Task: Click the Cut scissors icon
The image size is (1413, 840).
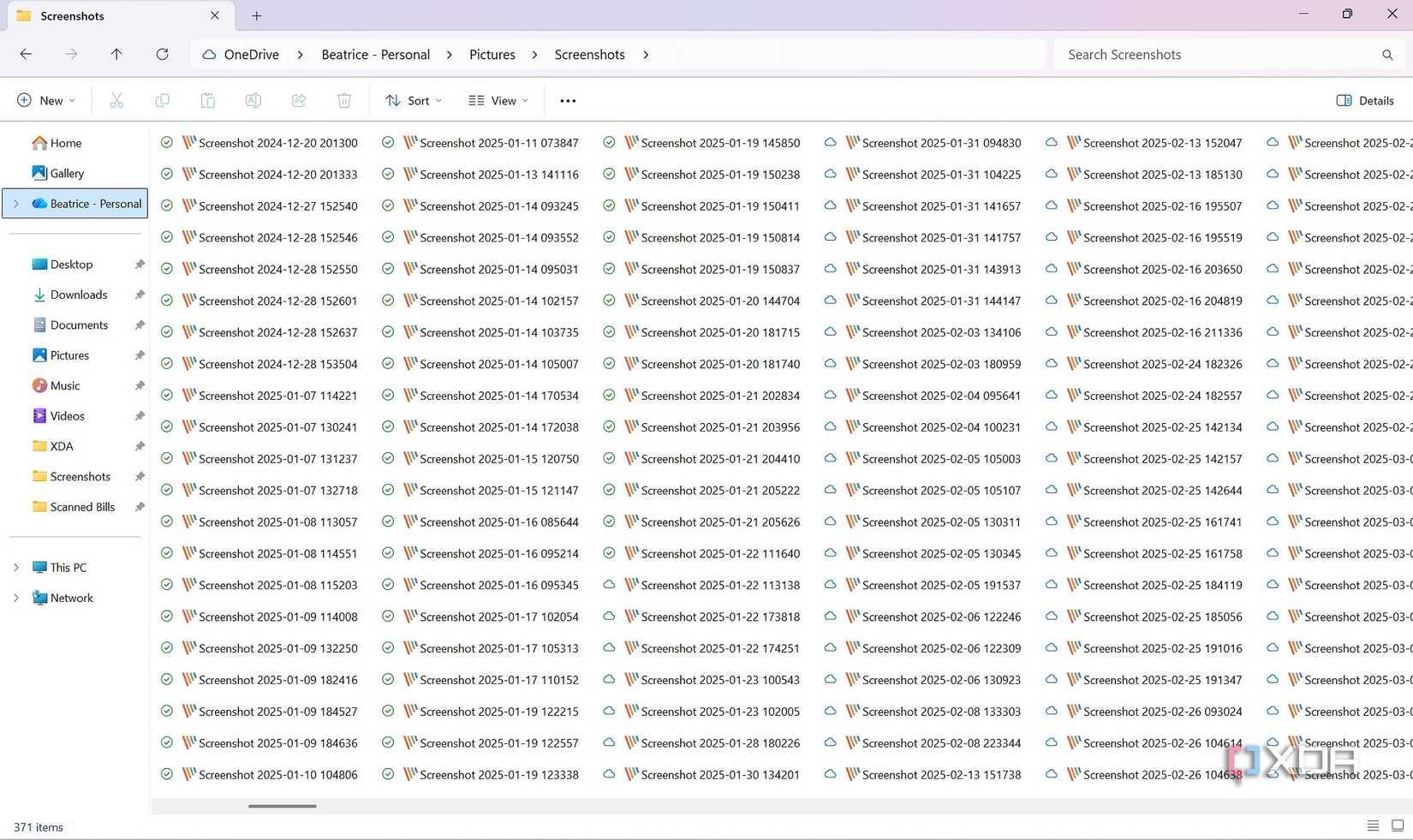Action: click(116, 100)
